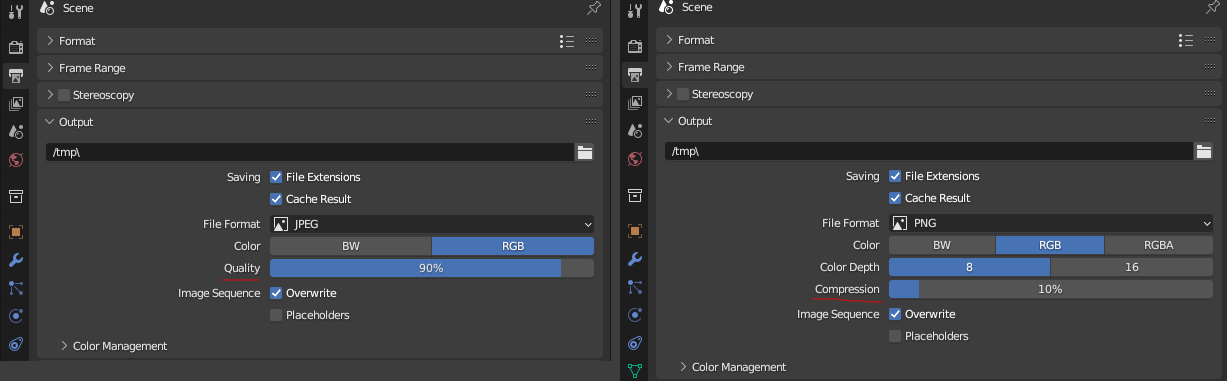This screenshot has height=381, width=1227.
Task: Open Object properties tab in left panel
Action: click(x=15, y=232)
